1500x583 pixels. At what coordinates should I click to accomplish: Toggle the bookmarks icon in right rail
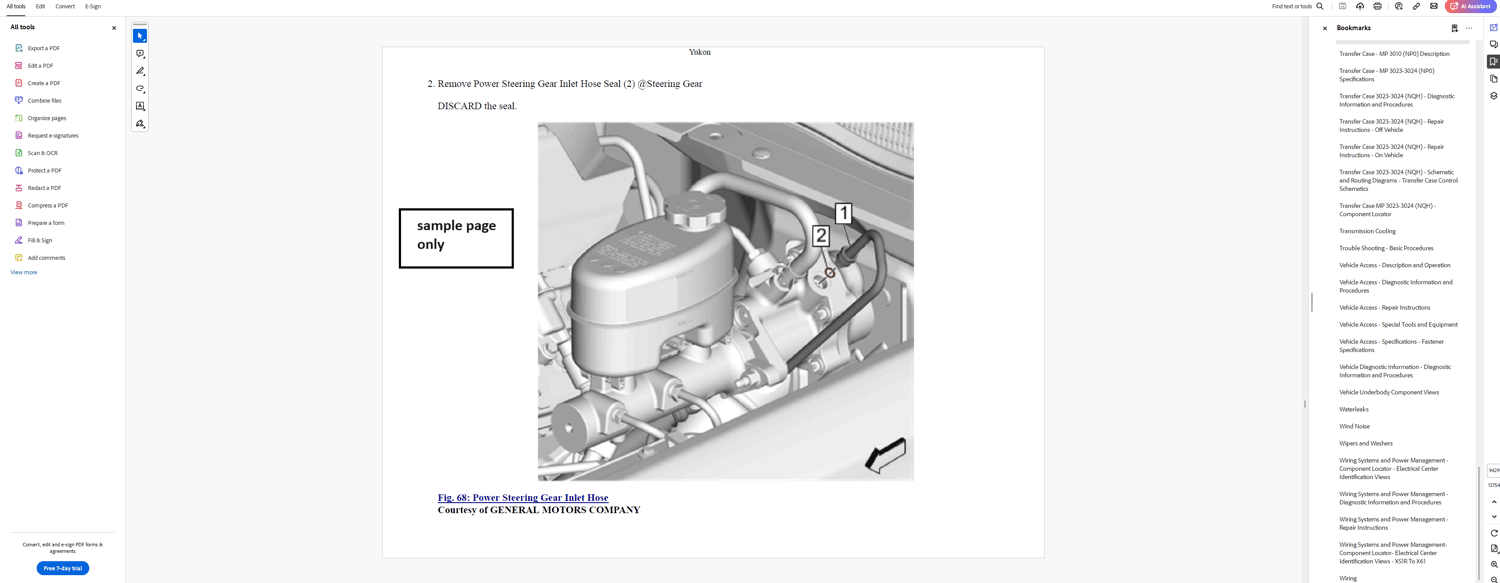(x=1493, y=61)
